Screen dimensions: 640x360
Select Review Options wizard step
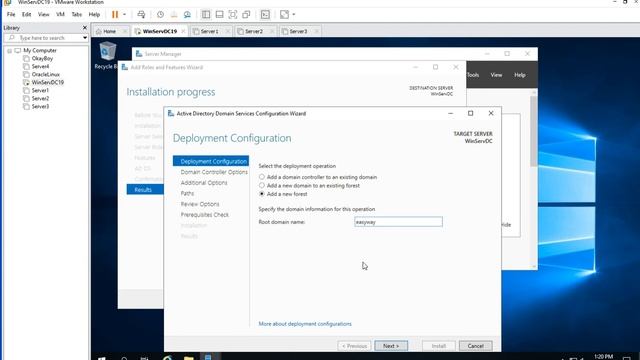coord(200,204)
